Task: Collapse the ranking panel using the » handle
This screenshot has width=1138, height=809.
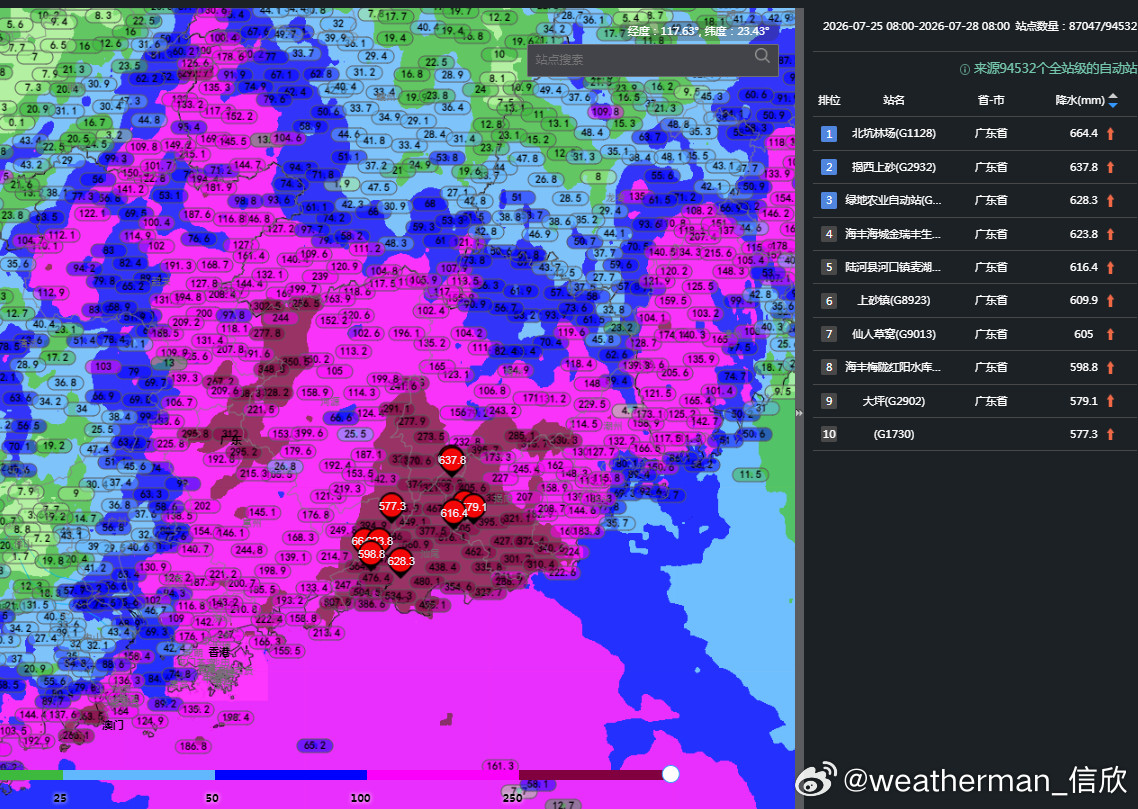Action: (x=799, y=413)
